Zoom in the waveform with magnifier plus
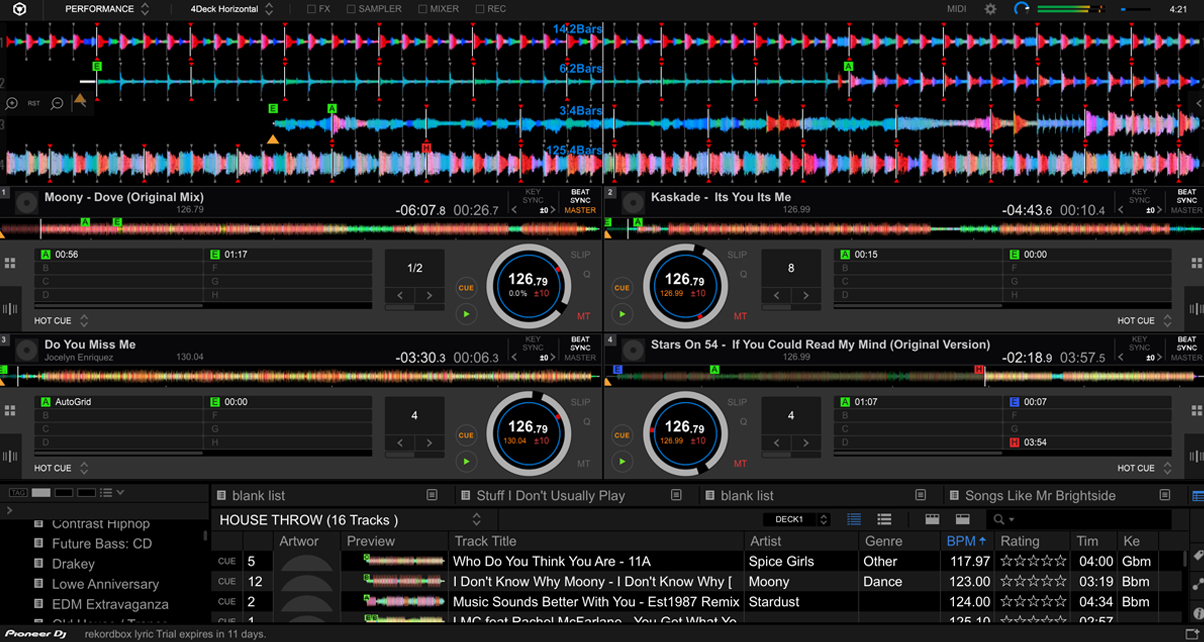 click(x=11, y=103)
